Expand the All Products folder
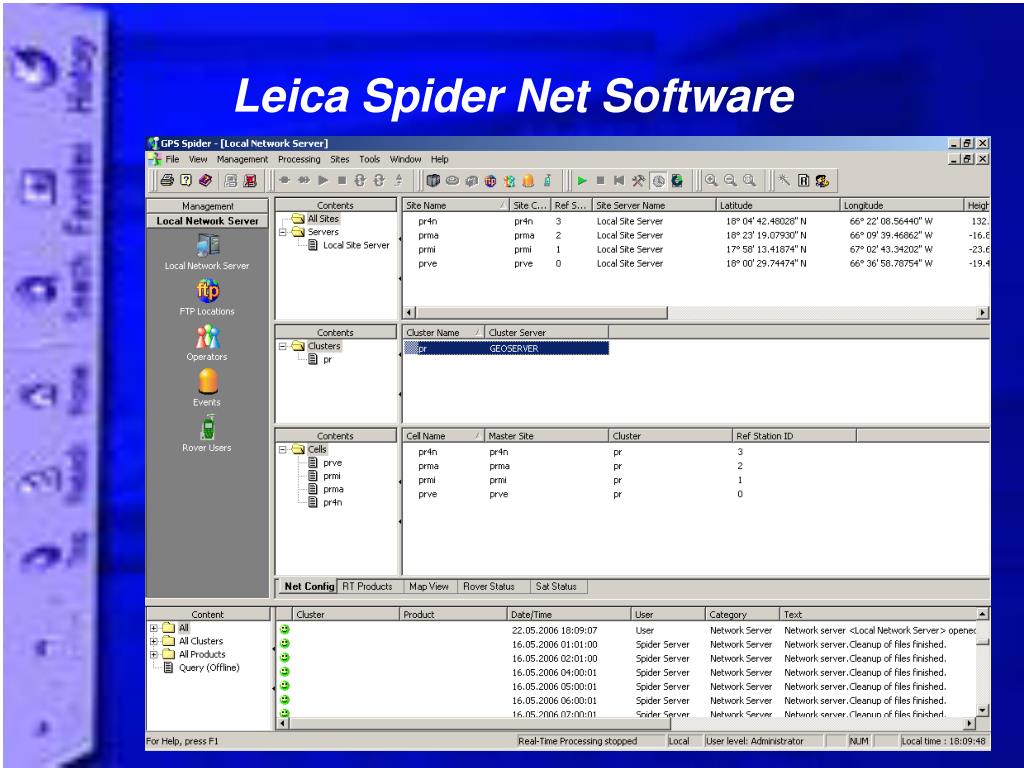This screenshot has height=768, width=1024. pos(154,654)
